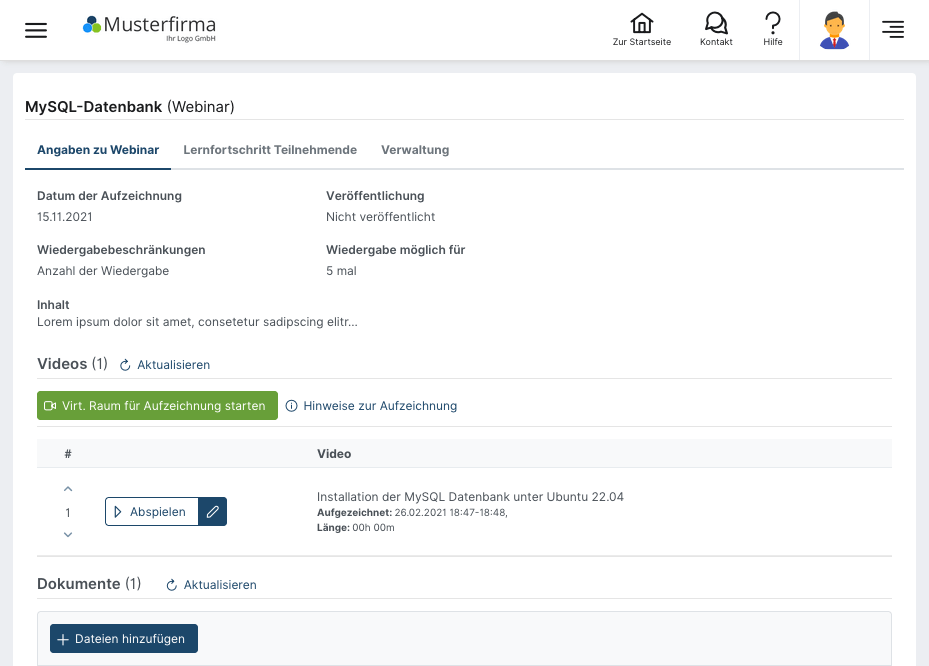The image size is (929, 666).
Task: Click the Aufgezeichnet 26.02.2021 timestamp
Action: click(x=412, y=513)
